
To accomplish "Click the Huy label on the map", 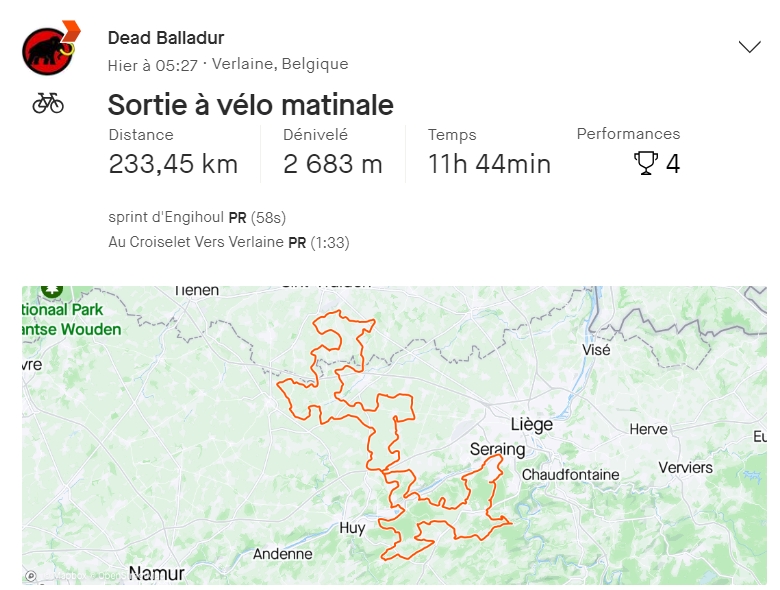I will 352,527.
